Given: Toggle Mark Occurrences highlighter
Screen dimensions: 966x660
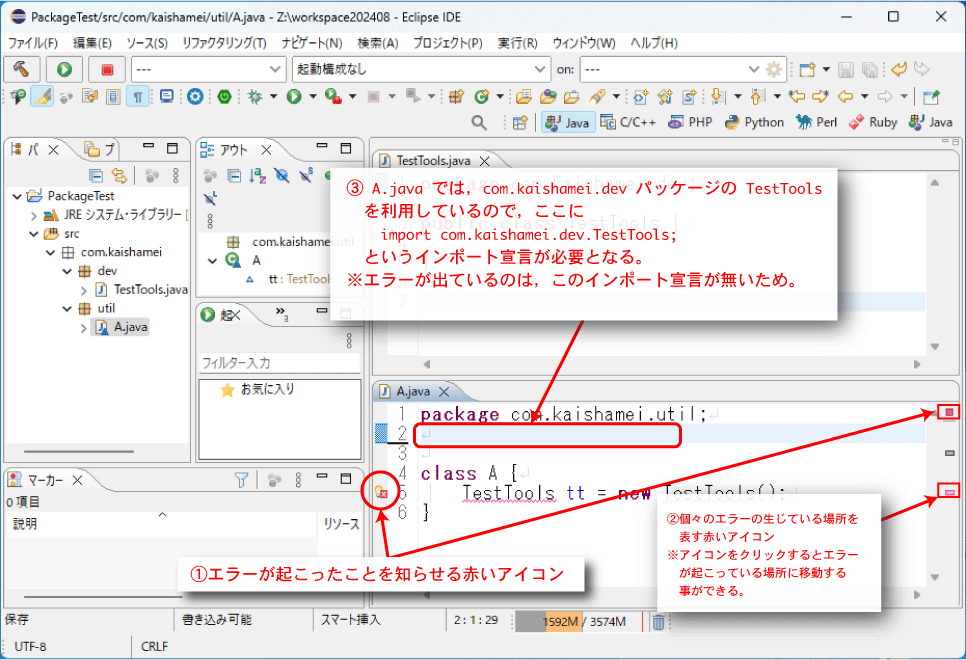Looking at the screenshot, I should coord(42,96).
